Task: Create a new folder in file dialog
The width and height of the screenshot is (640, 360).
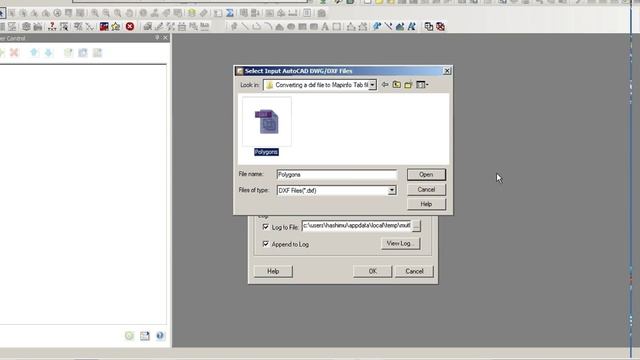Action: (408, 84)
